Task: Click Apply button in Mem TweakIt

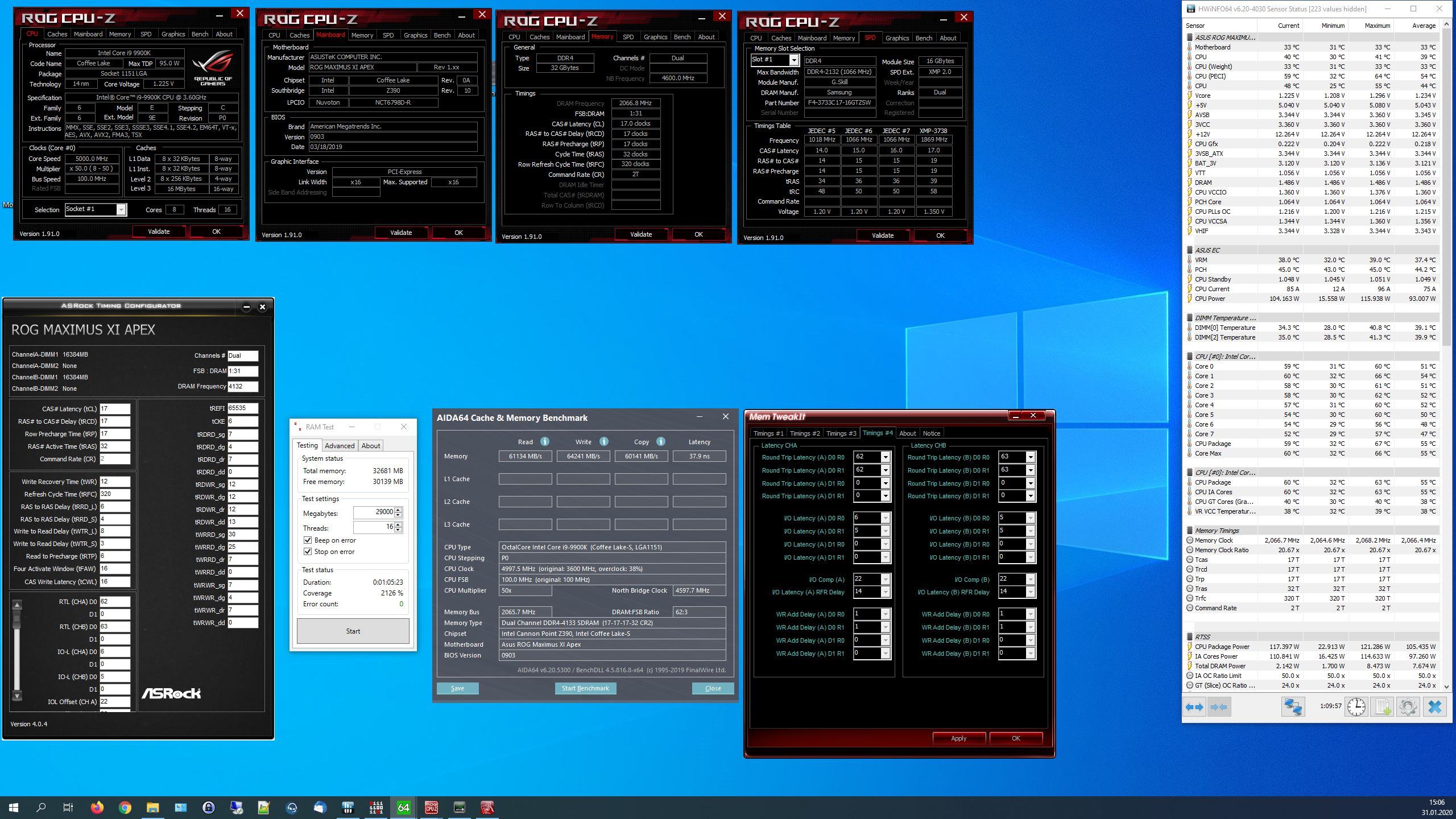Action: 958,738
